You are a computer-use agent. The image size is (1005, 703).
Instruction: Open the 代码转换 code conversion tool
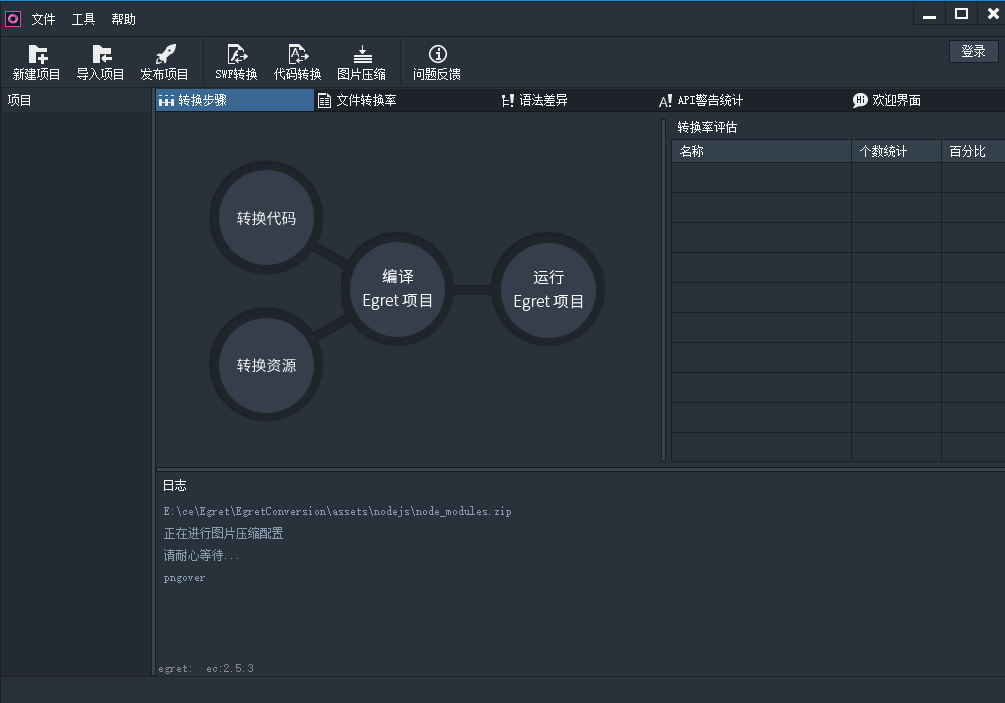(297, 63)
